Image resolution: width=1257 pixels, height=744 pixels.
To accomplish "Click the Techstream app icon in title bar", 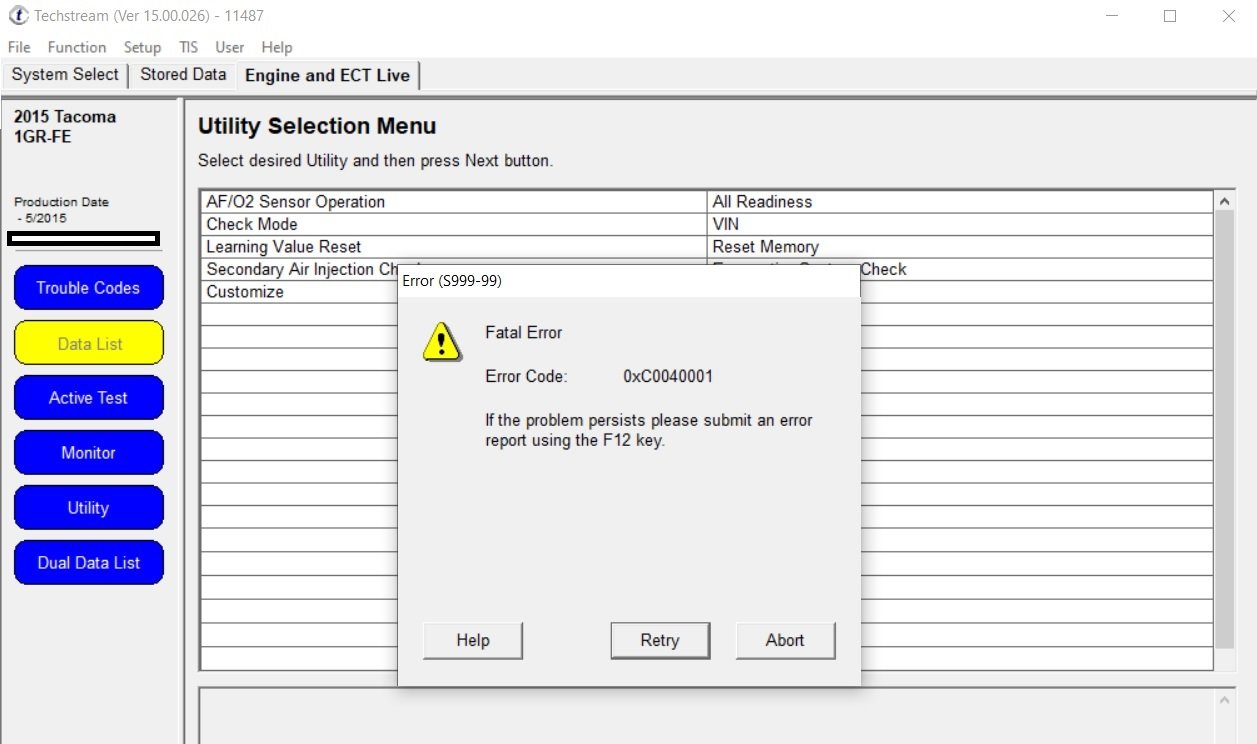I will [17, 16].
